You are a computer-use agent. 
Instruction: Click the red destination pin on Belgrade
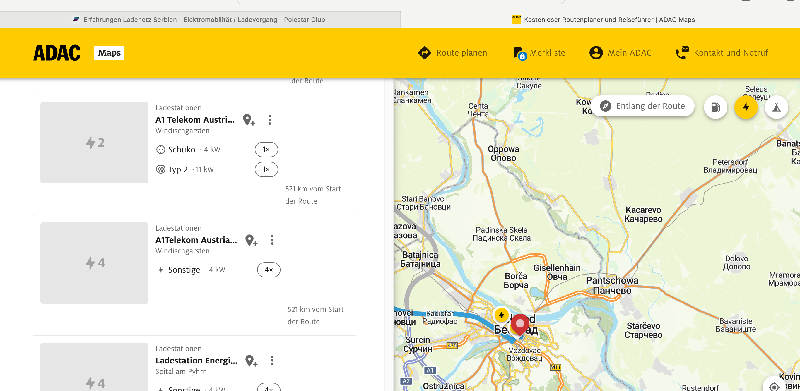[520, 326]
